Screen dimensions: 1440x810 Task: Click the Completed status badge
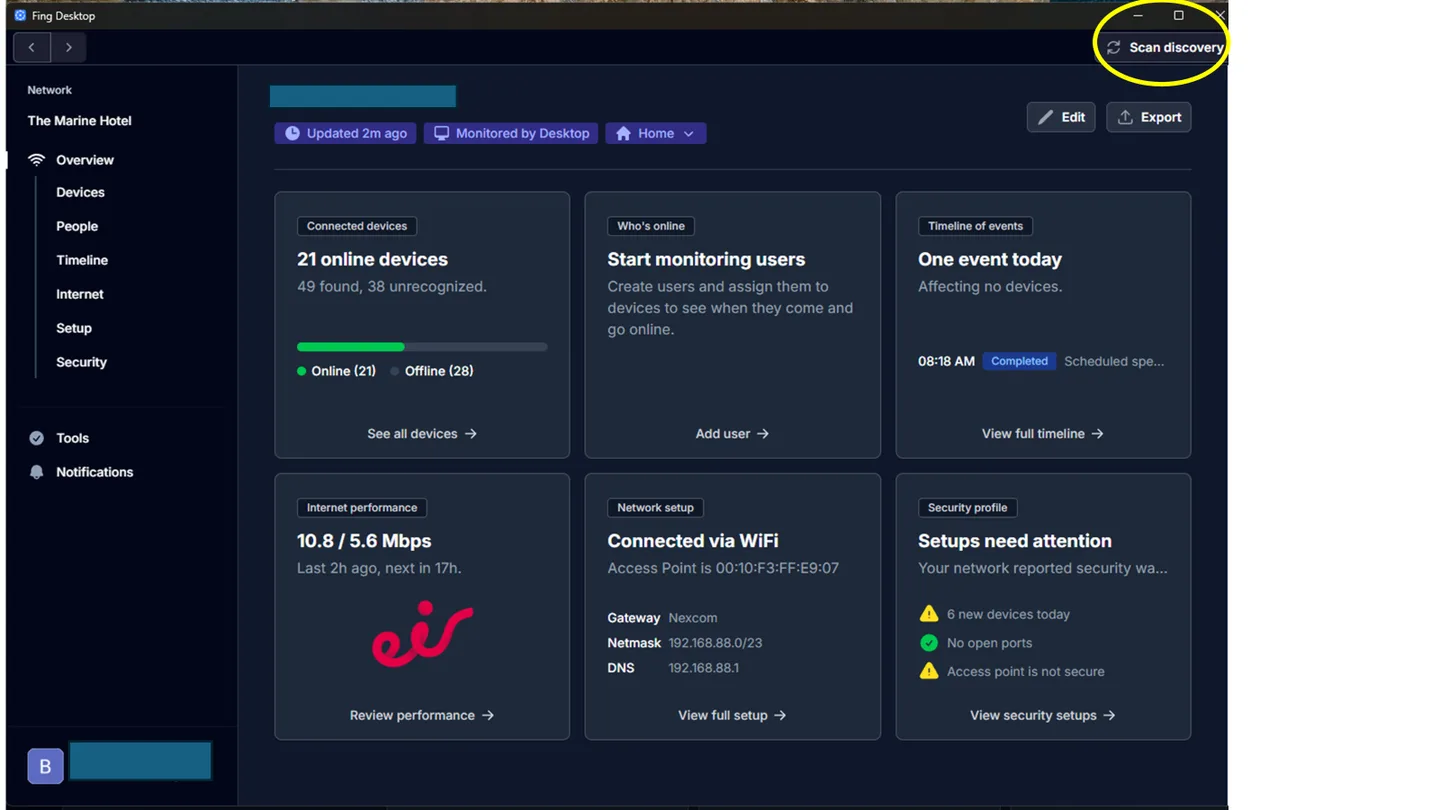(x=1019, y=361)
